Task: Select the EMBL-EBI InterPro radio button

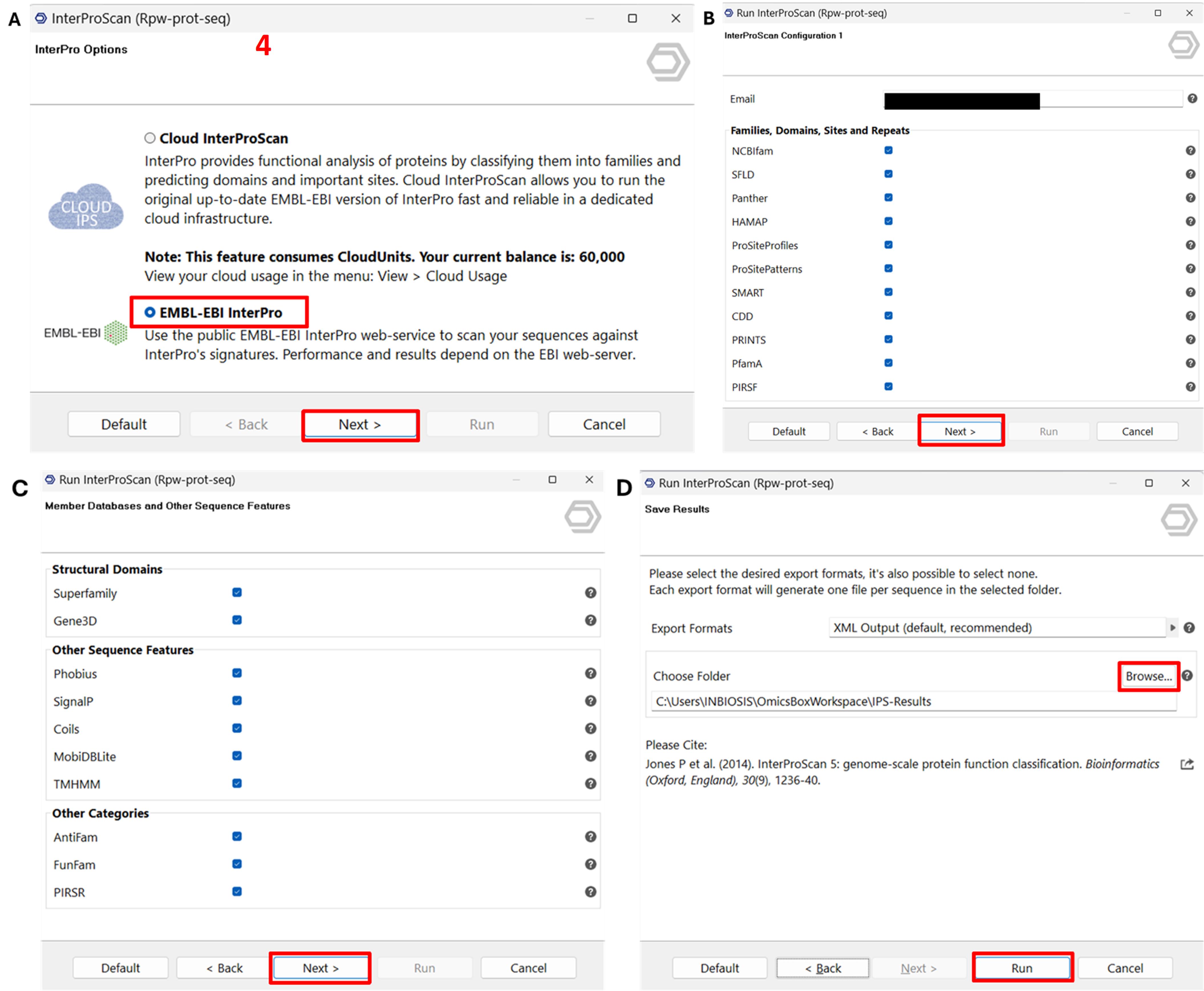Action: [x=150, y=312]
